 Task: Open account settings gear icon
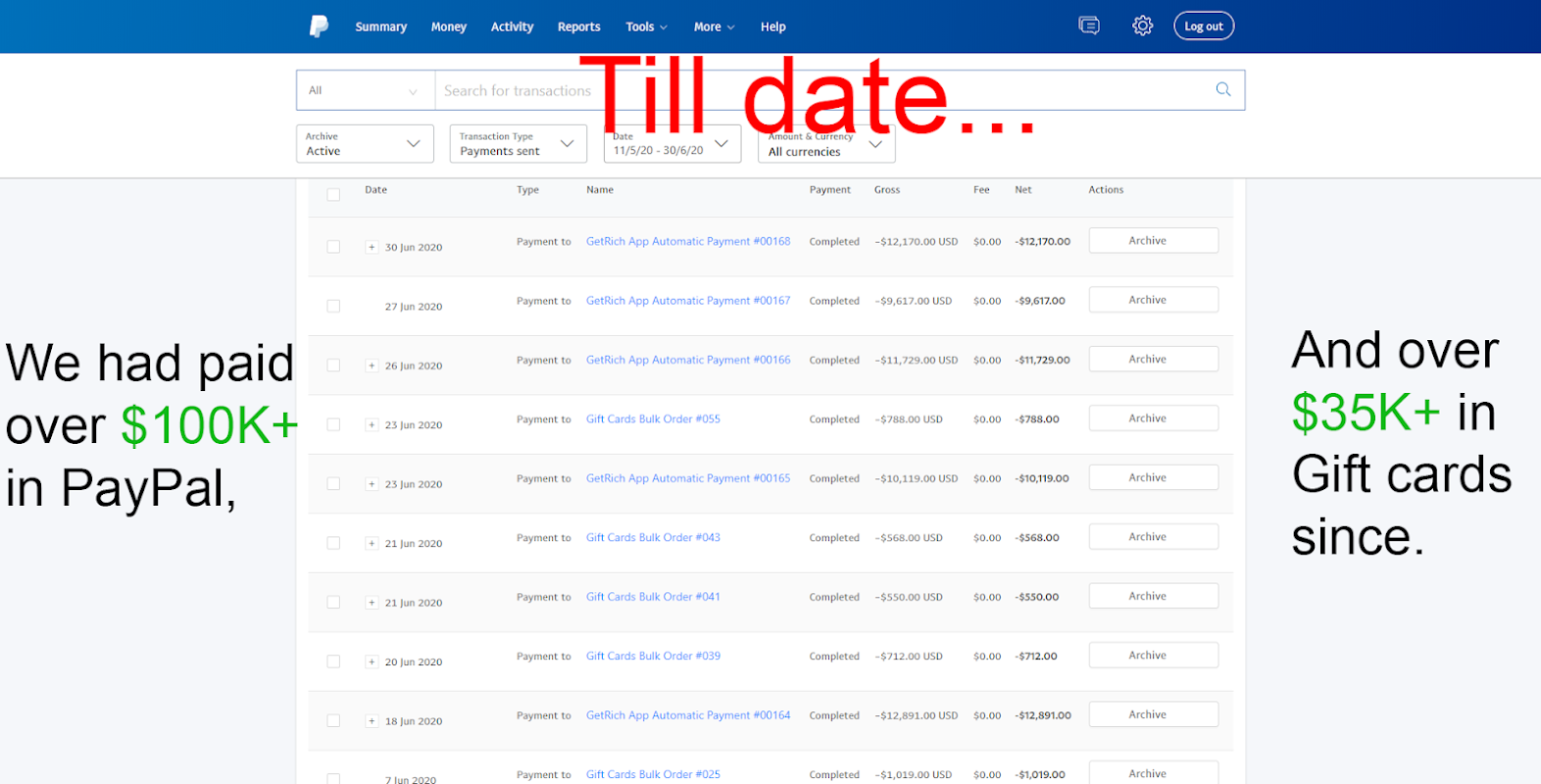click(1142, 26)
